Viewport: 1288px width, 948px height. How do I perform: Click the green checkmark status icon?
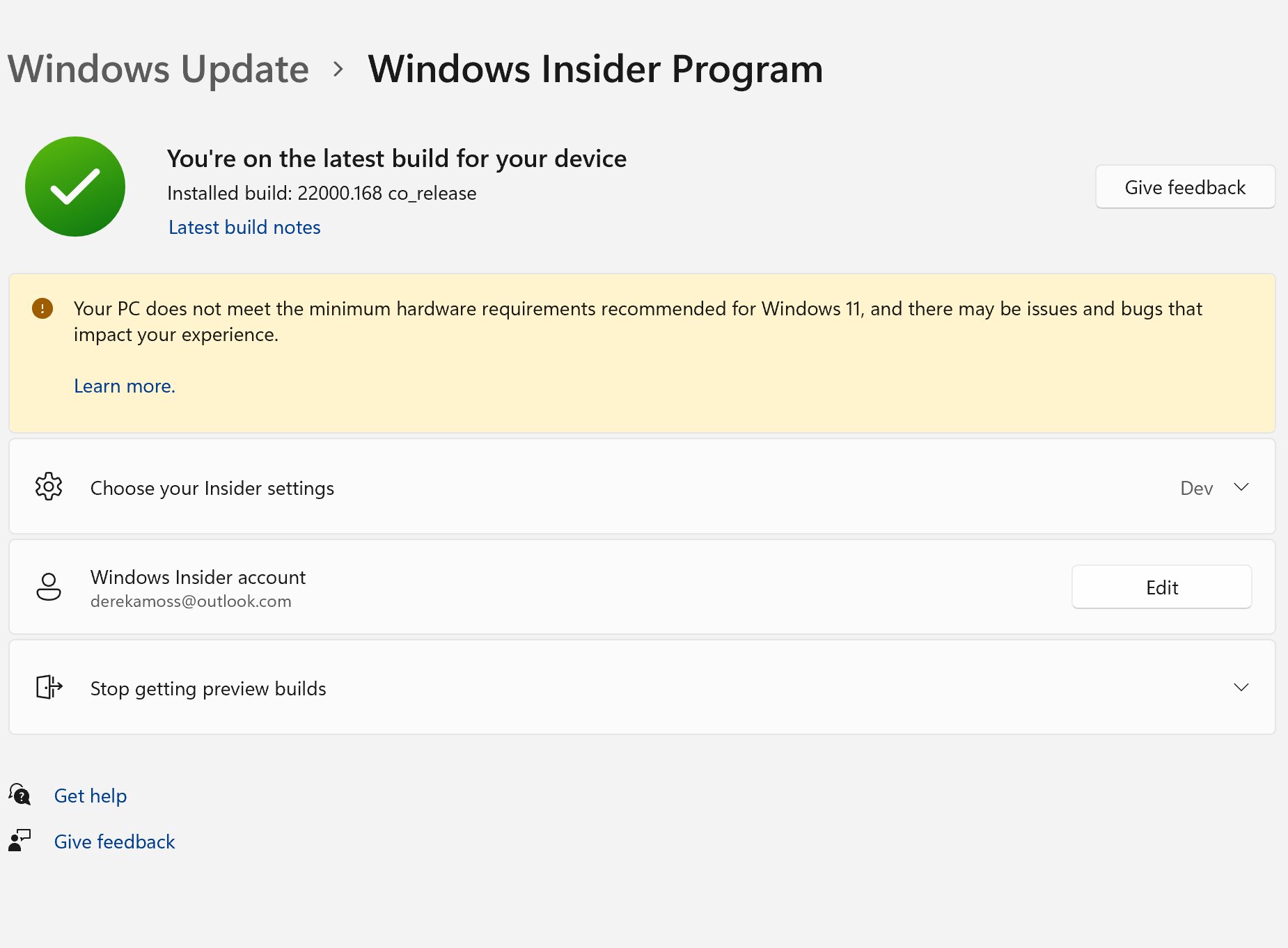click(75, 187)
